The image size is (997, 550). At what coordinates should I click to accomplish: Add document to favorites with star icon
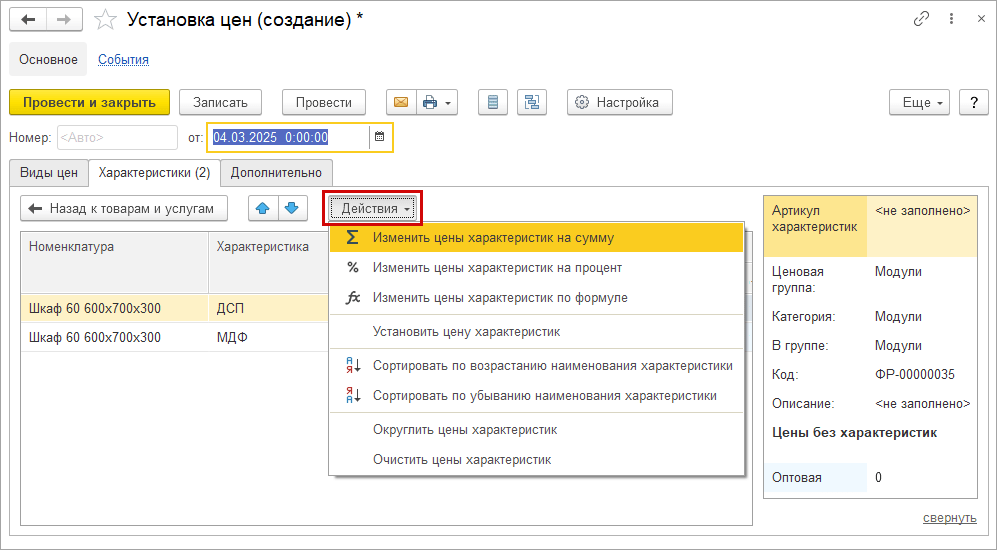click(x=105, y=20)
